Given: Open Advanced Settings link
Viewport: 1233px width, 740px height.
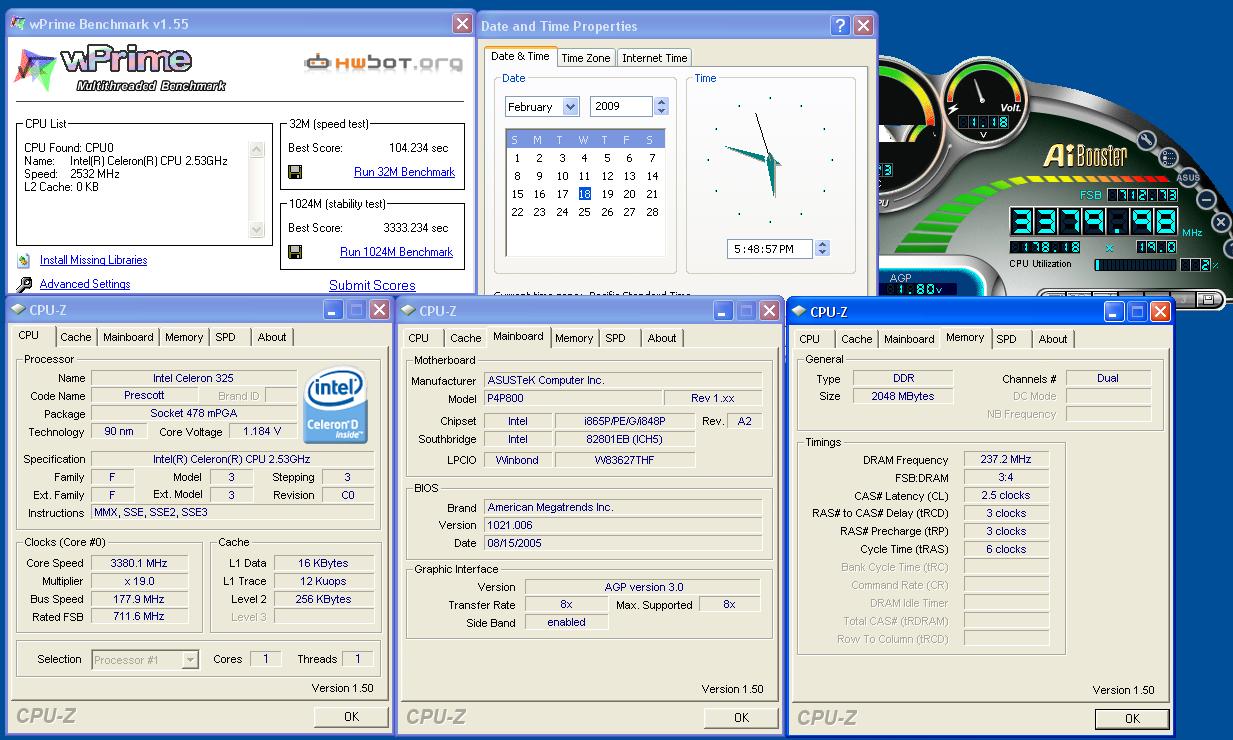Looking at the screenshot, I should (85, 284).
